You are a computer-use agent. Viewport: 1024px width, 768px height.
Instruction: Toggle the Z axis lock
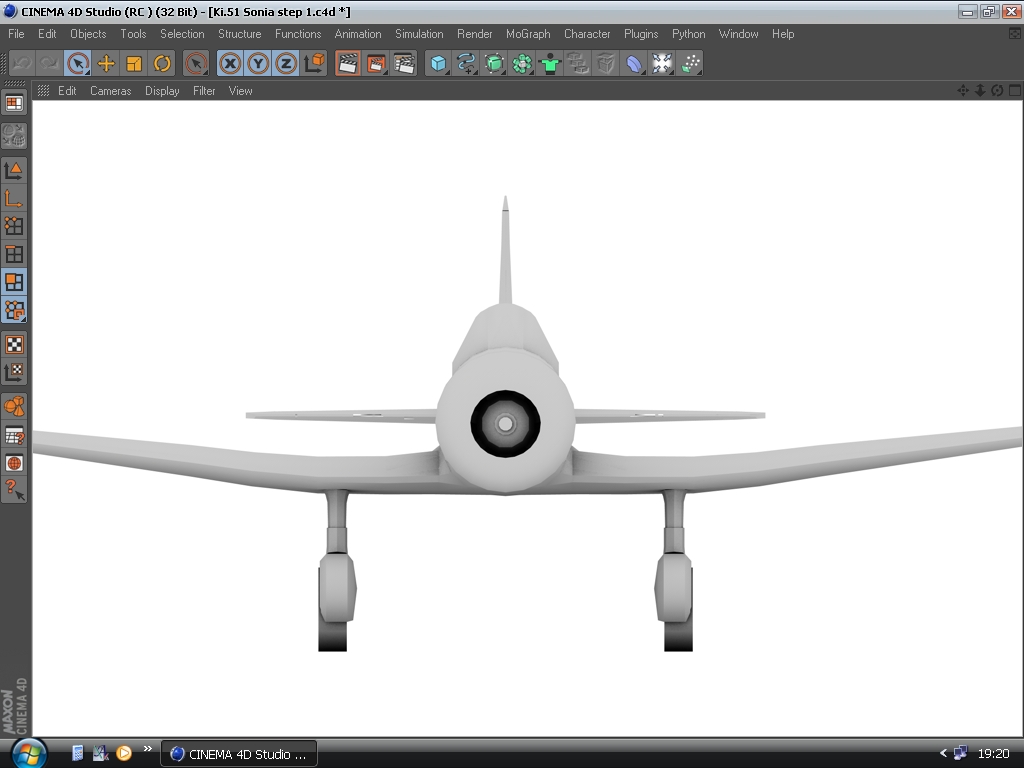pos(286,64)
